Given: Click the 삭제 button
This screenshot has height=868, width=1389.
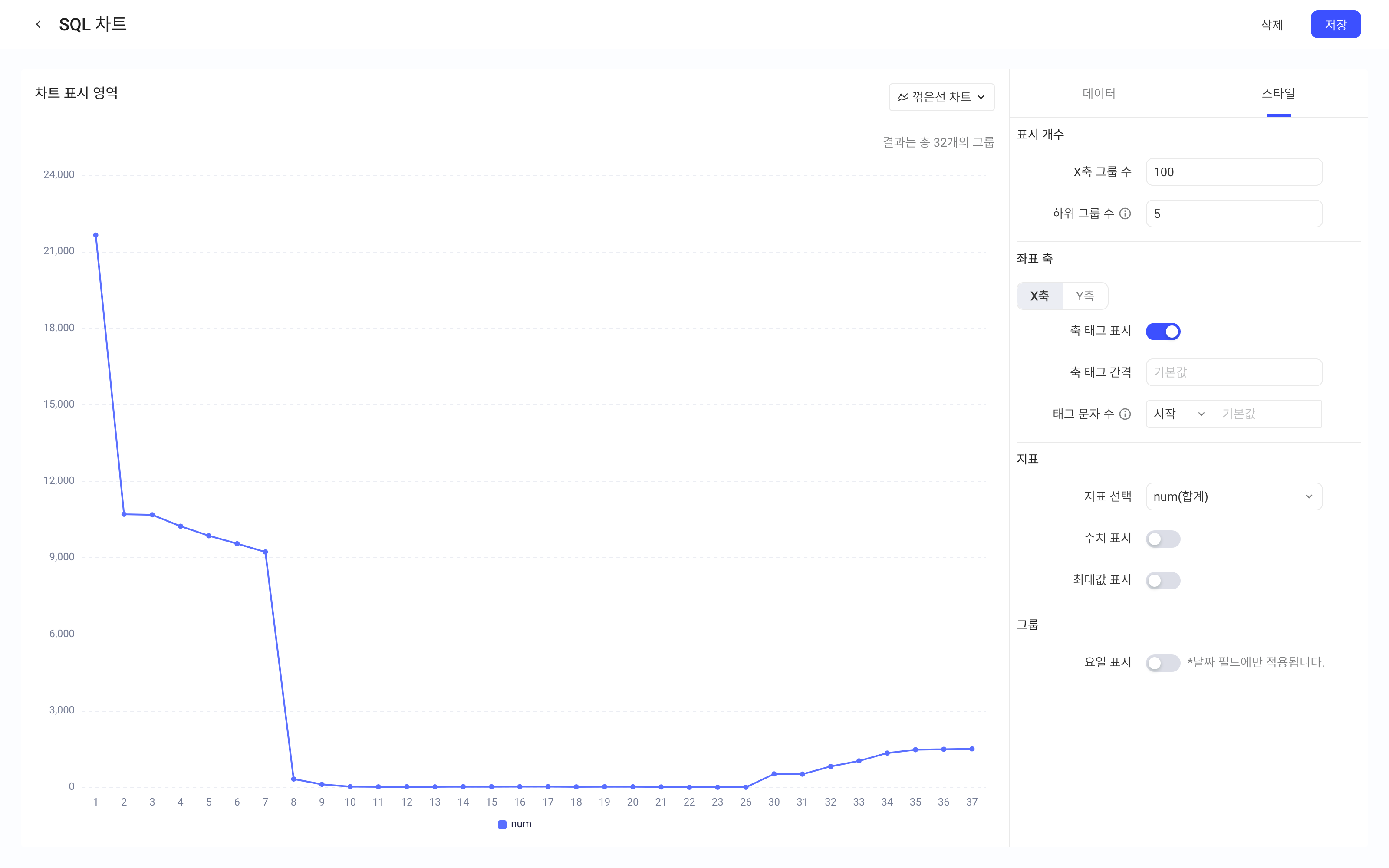Looking at the screenshot, I should [1272, 25].
